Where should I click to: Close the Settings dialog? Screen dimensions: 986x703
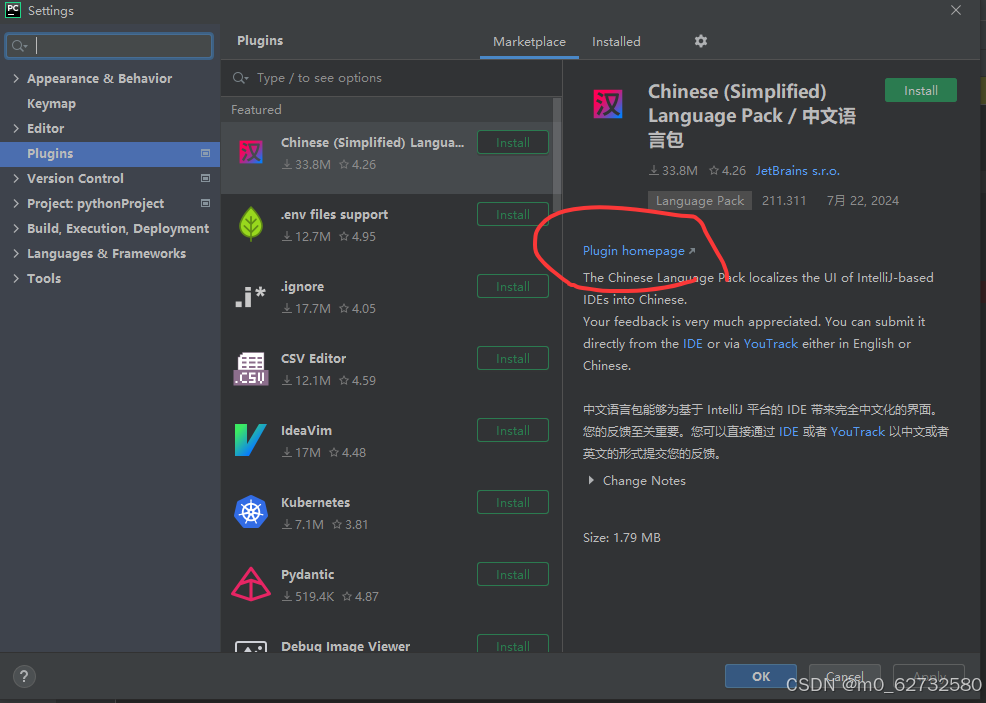(956, 10)
